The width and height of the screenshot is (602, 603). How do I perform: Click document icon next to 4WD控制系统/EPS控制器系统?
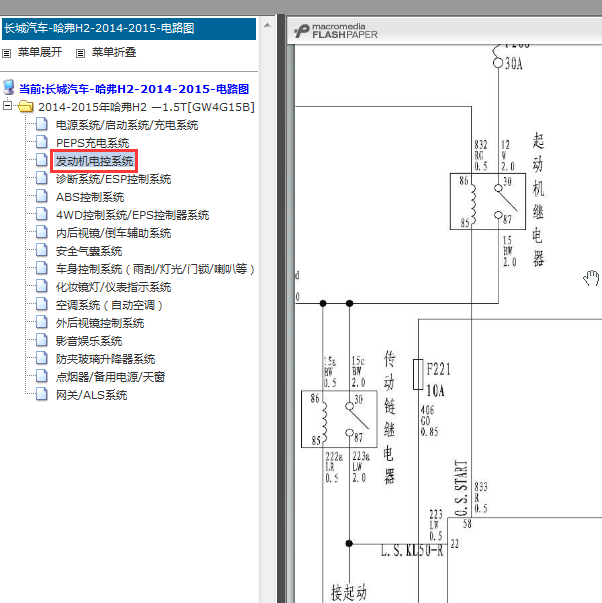pos(42,214)
